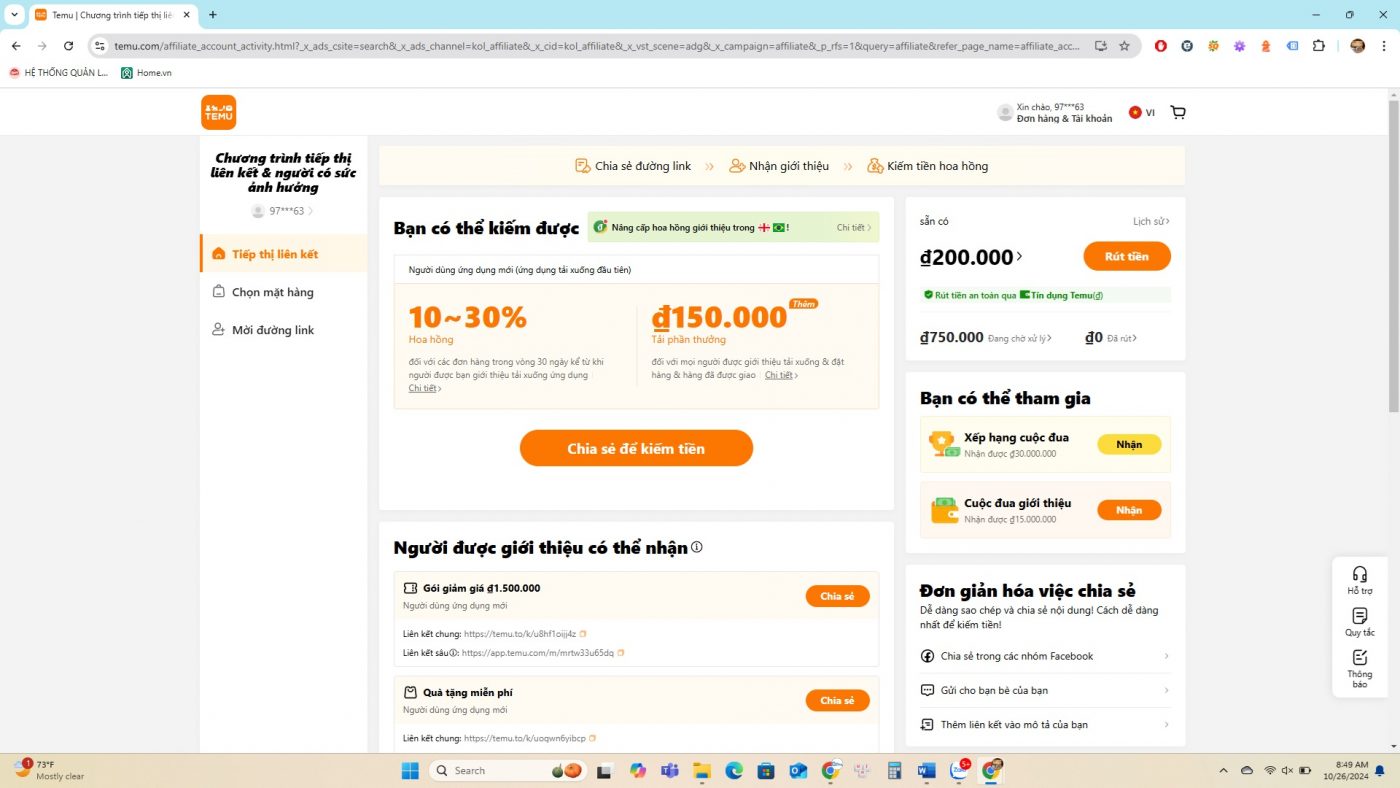Screen dimensions: 1400x788
Task: Show hidden system tray icons
Action: pyautogui.click(x=1223, y=770)
